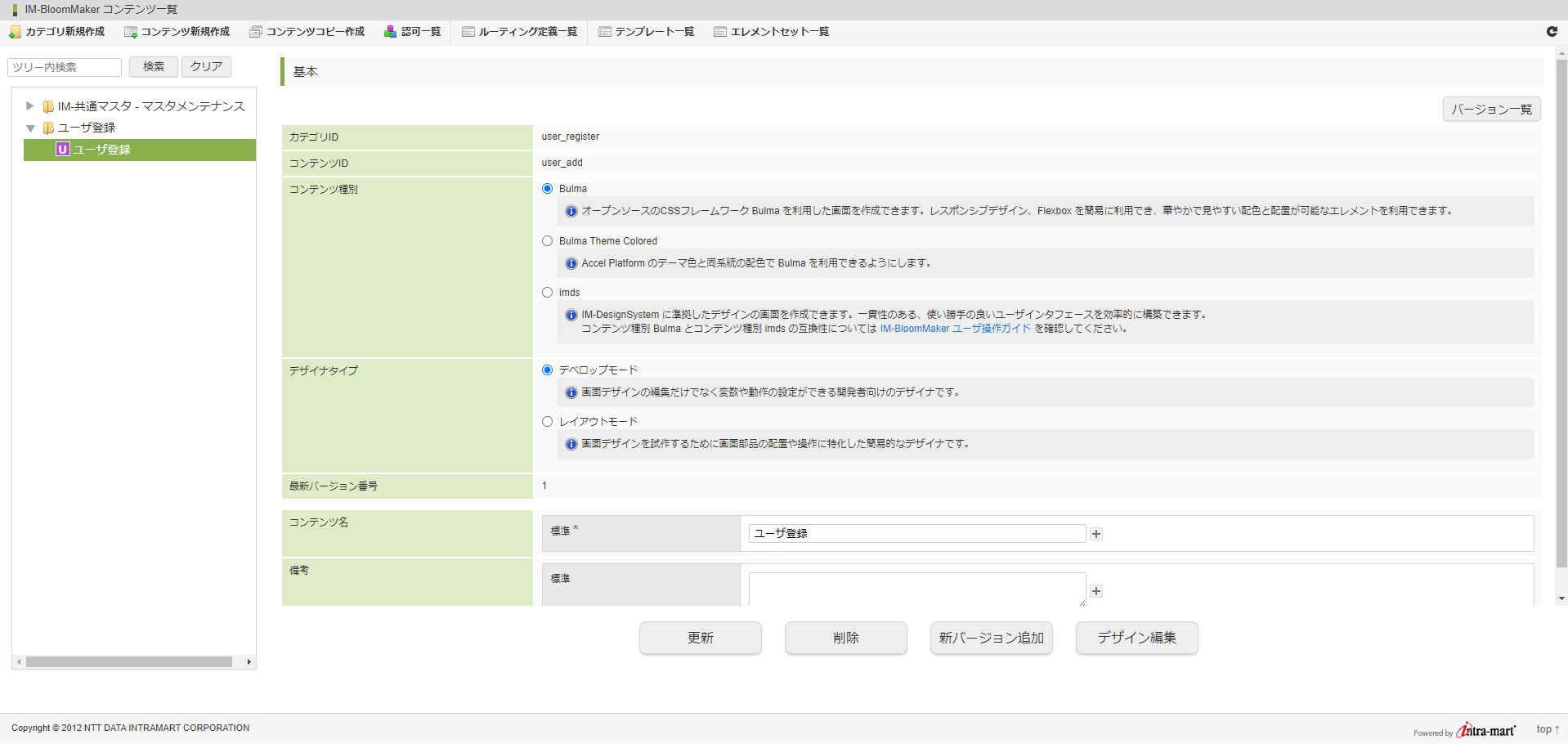This screenshot has width=1568, height=744.
Task: Collapse the ユーザ登録 tree node
Action: (30, 128)
